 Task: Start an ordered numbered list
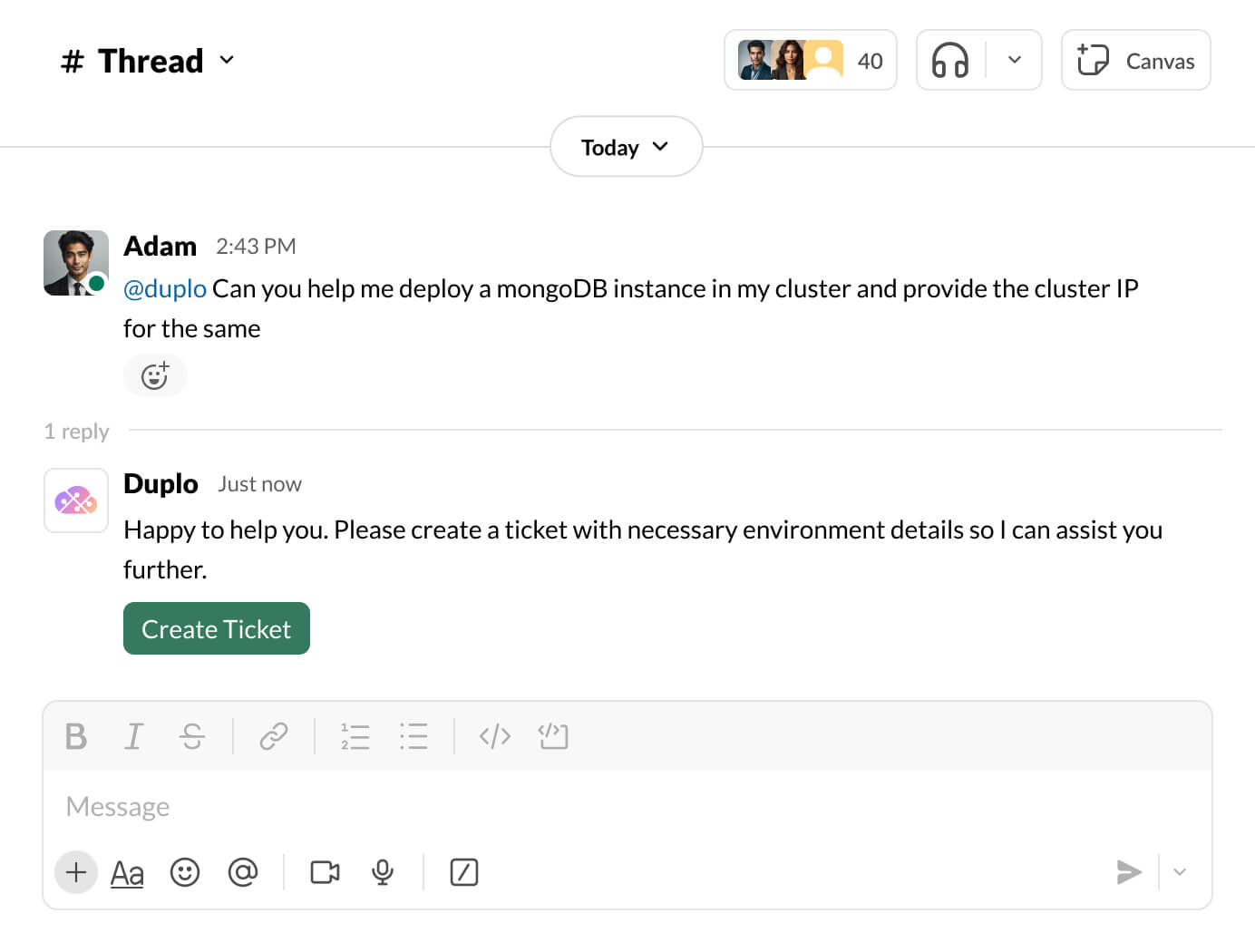point(355,736)
